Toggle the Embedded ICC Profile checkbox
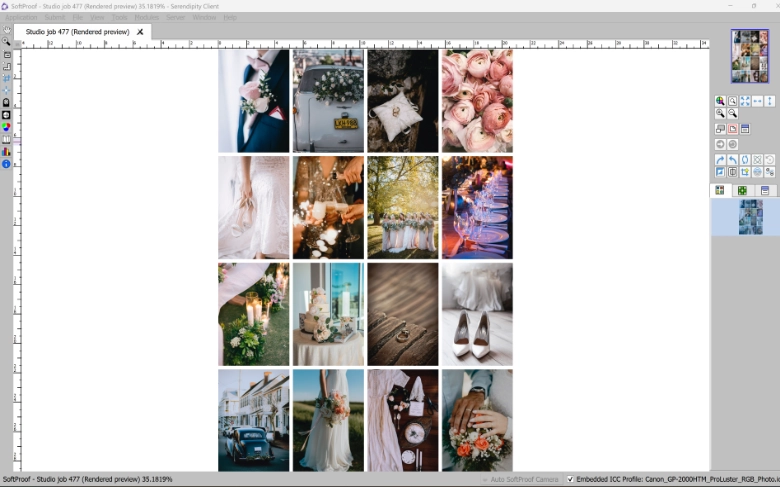 (570, 480)
